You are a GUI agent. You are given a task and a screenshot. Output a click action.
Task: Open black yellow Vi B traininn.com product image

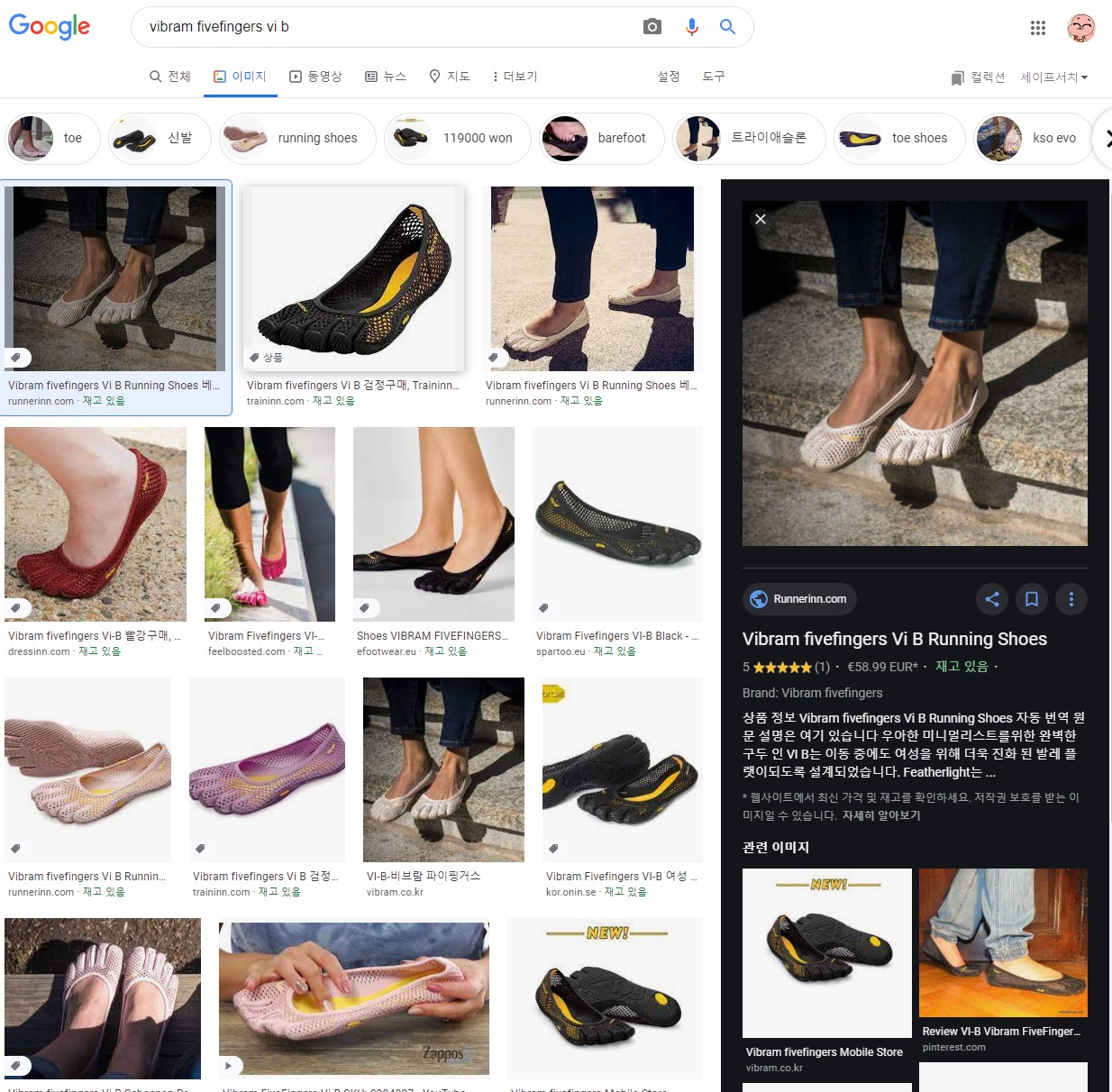[353, 278]
